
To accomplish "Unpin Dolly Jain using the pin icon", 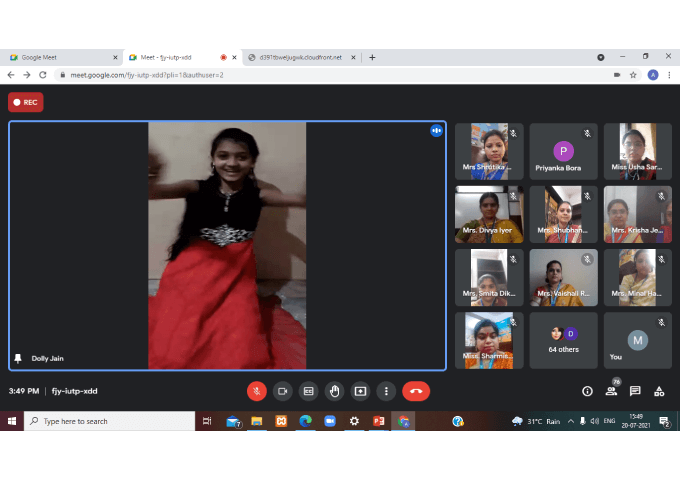I will [18, 358].
